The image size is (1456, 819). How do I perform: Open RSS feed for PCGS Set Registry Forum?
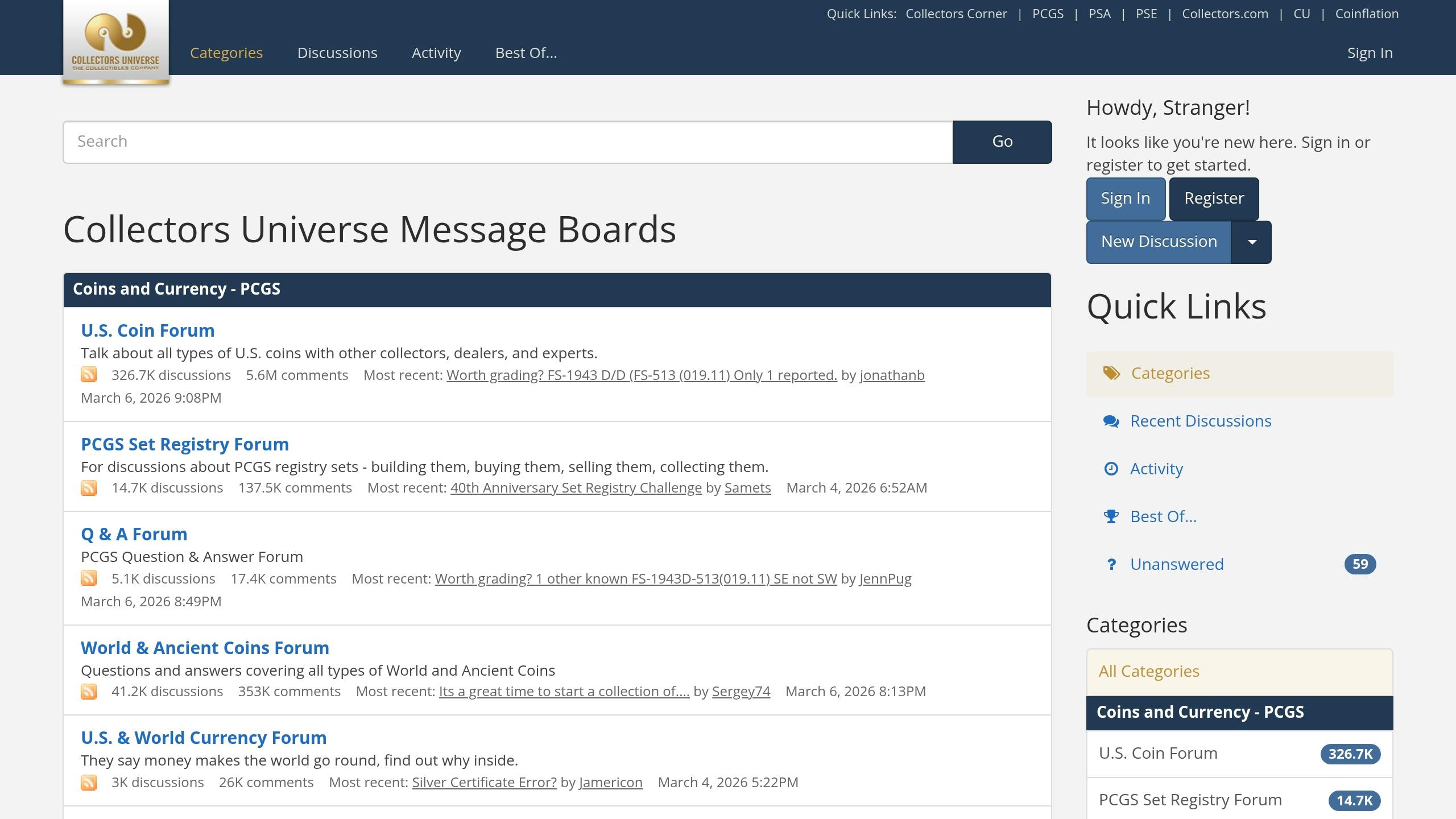coord(89,488)
